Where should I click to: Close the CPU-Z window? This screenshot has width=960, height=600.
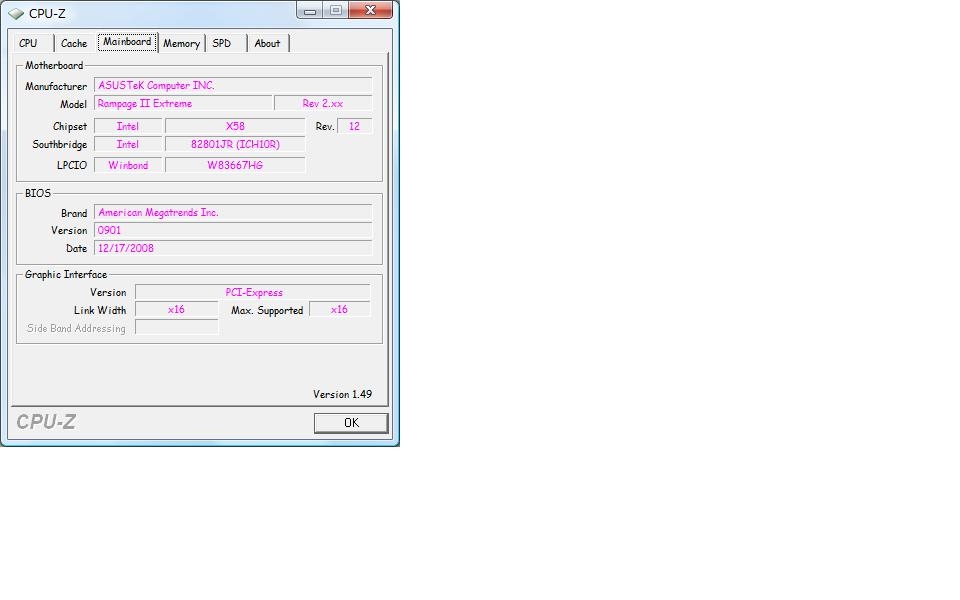(x=370, y=10)
